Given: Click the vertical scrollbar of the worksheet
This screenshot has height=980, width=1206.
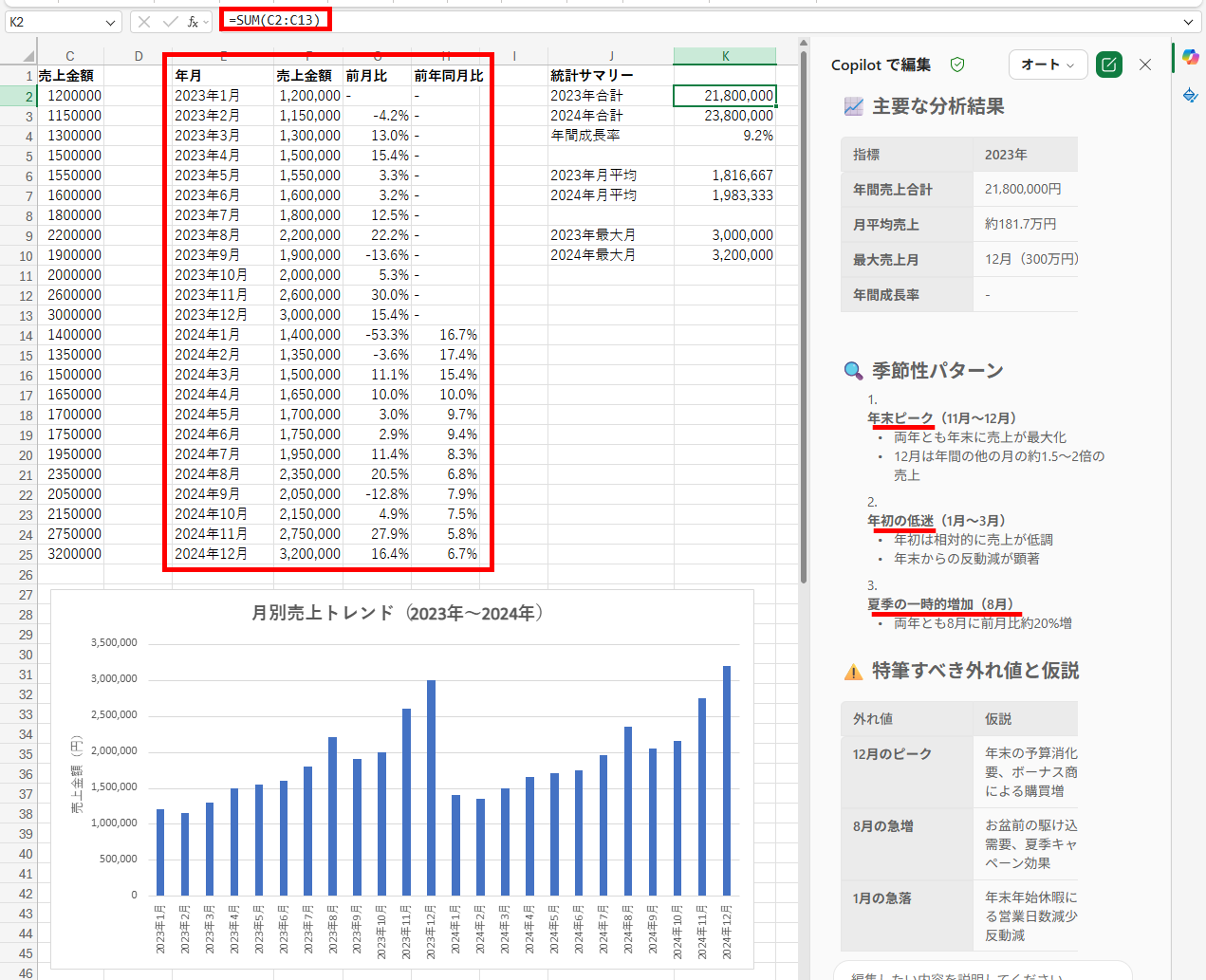Looking at the screenshot, I should point(804,313).
